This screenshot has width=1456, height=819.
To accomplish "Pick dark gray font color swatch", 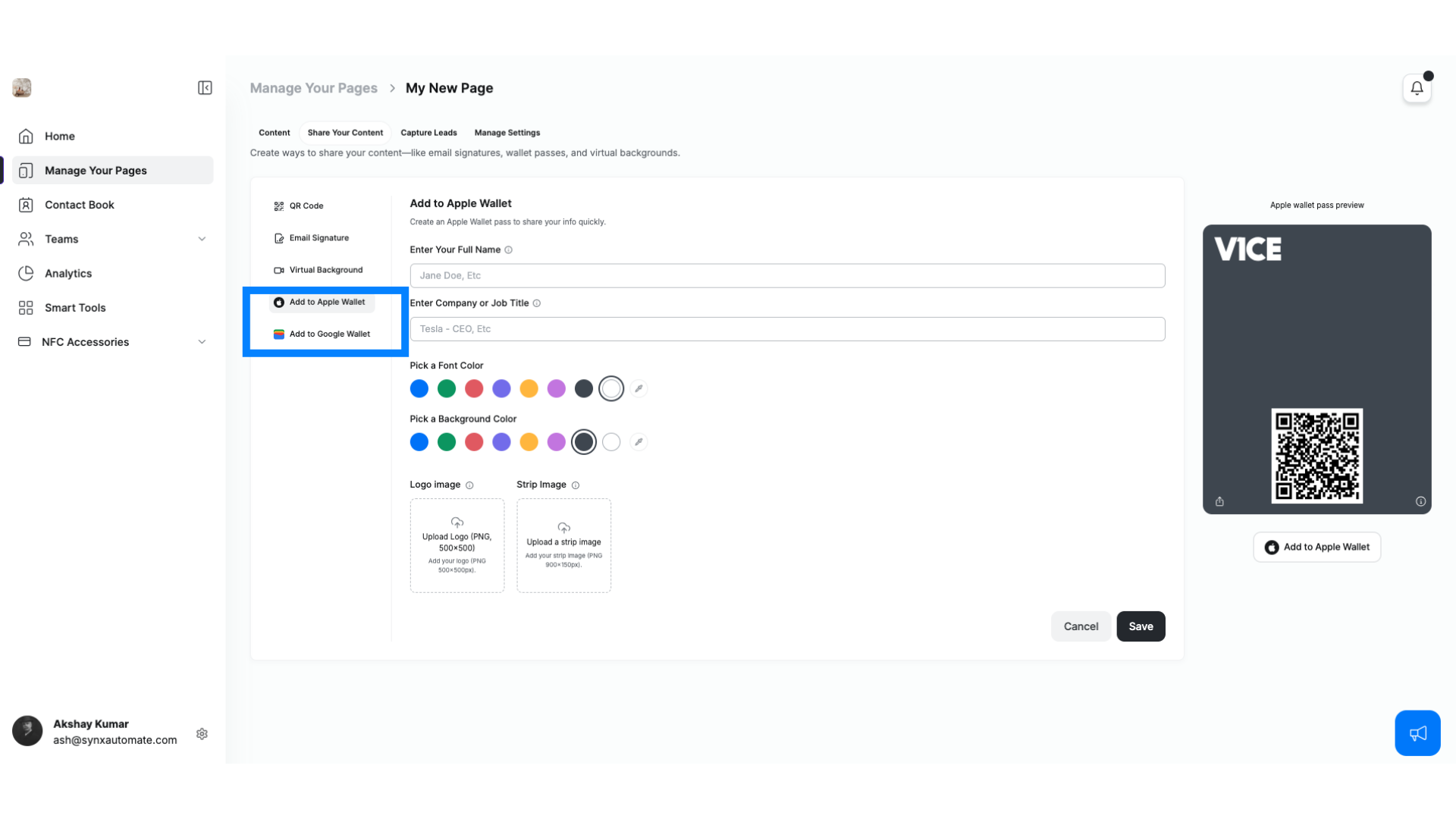I will tap(584, 389).
